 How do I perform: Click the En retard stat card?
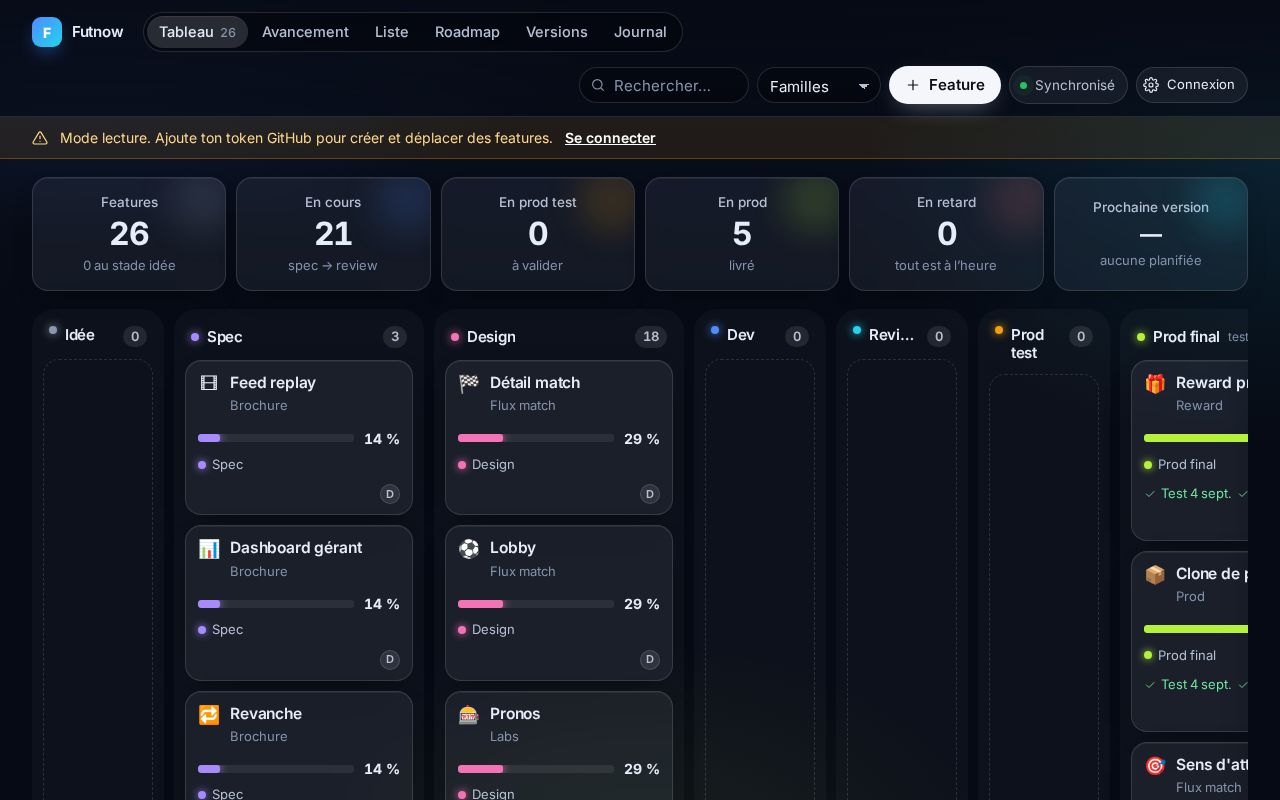click(946, 234)
